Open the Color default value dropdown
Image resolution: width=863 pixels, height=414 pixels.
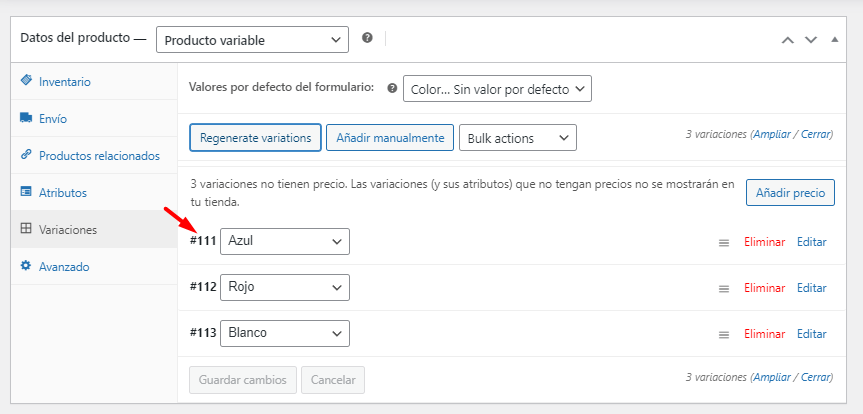(x=497, y=89)
